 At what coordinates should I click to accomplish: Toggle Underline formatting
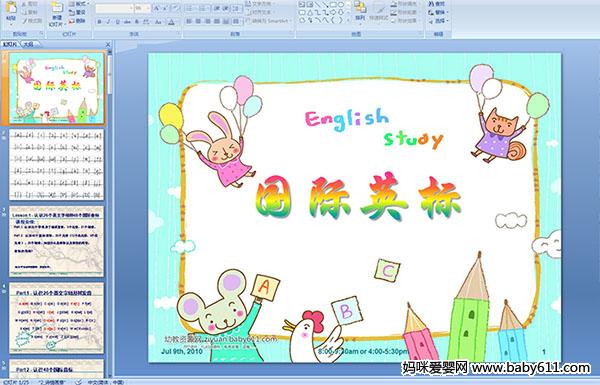(117, 22)
